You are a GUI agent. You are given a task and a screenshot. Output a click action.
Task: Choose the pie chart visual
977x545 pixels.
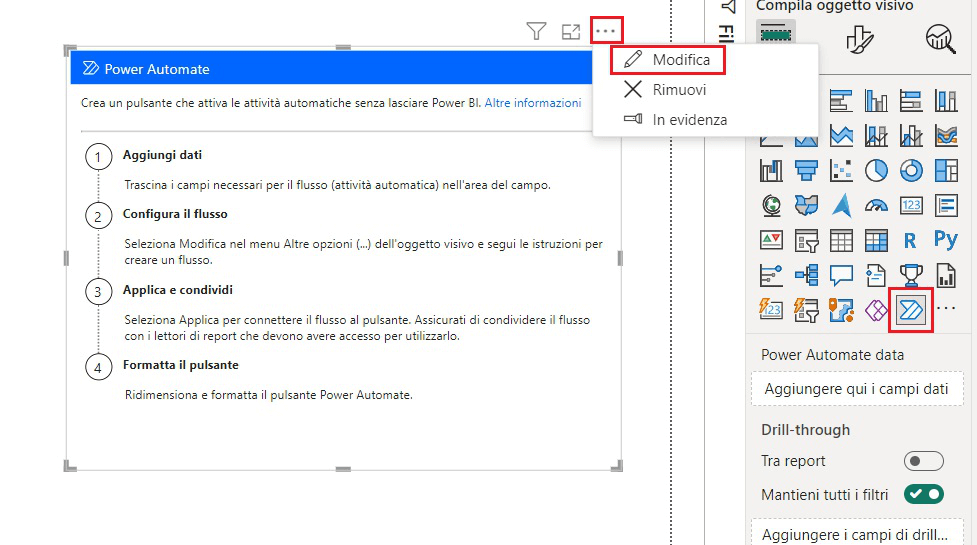point(875,171)
